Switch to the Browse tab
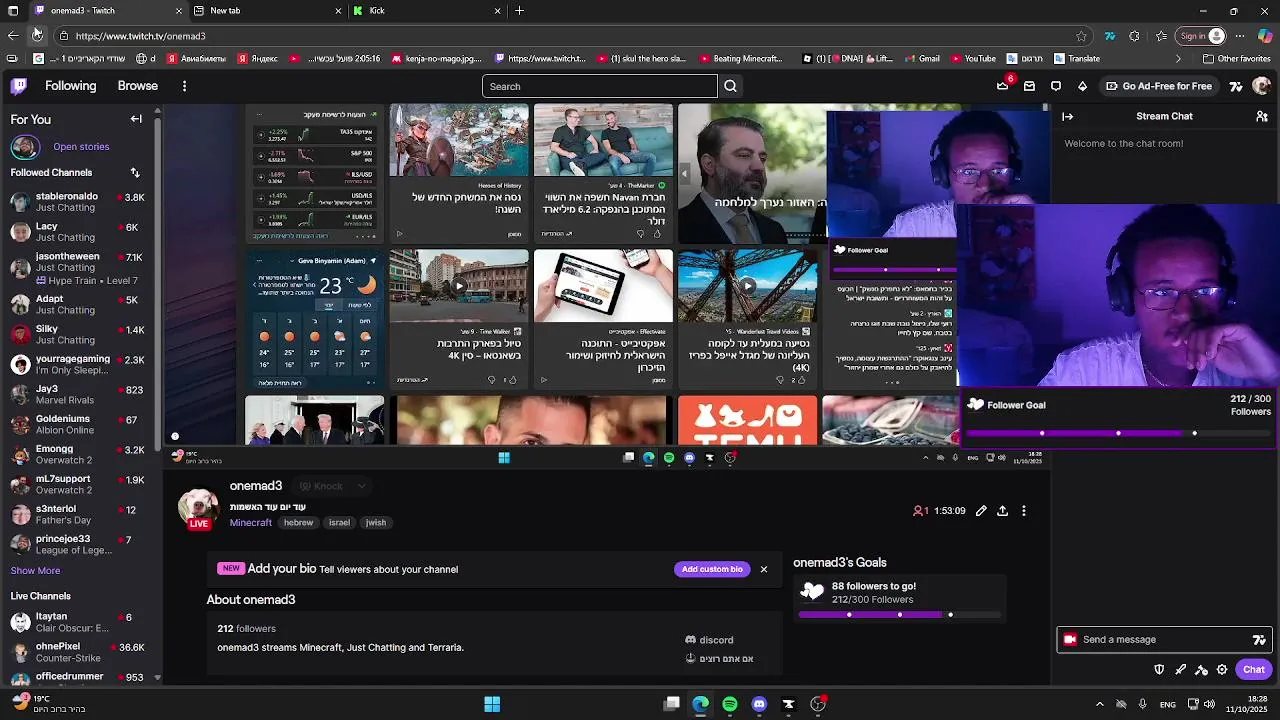This screenshot has width=1280, height=720. (x=138, y=86)
